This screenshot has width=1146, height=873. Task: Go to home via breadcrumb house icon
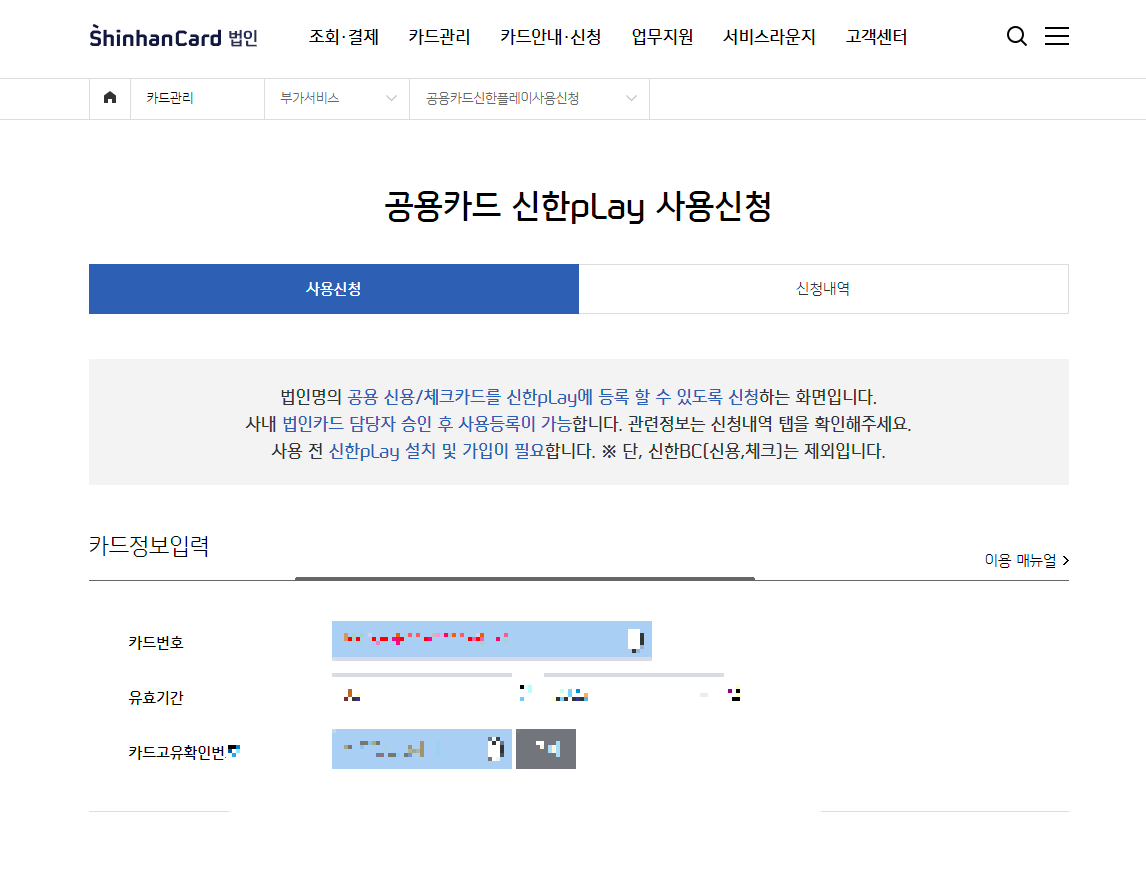110,97
